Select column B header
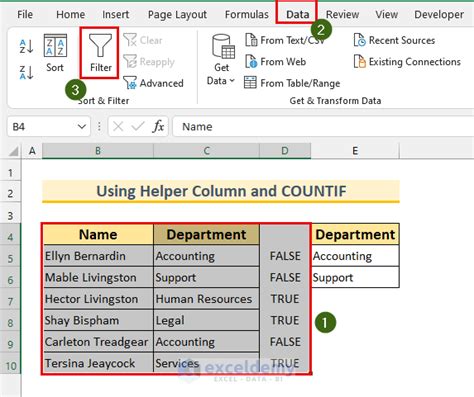 [x=98, y=151]
